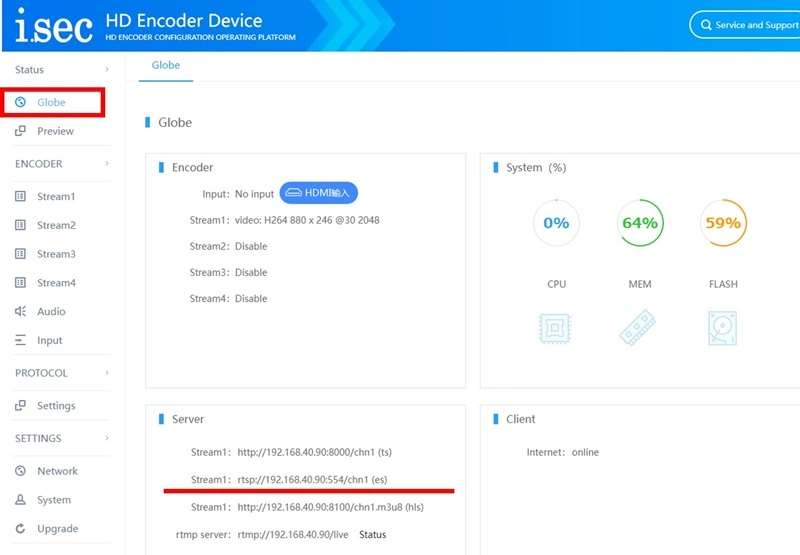This screenshot has height=555, width=800.
Task: Click the Stream1 rtsp URL
Action: (x=312, y=480)
